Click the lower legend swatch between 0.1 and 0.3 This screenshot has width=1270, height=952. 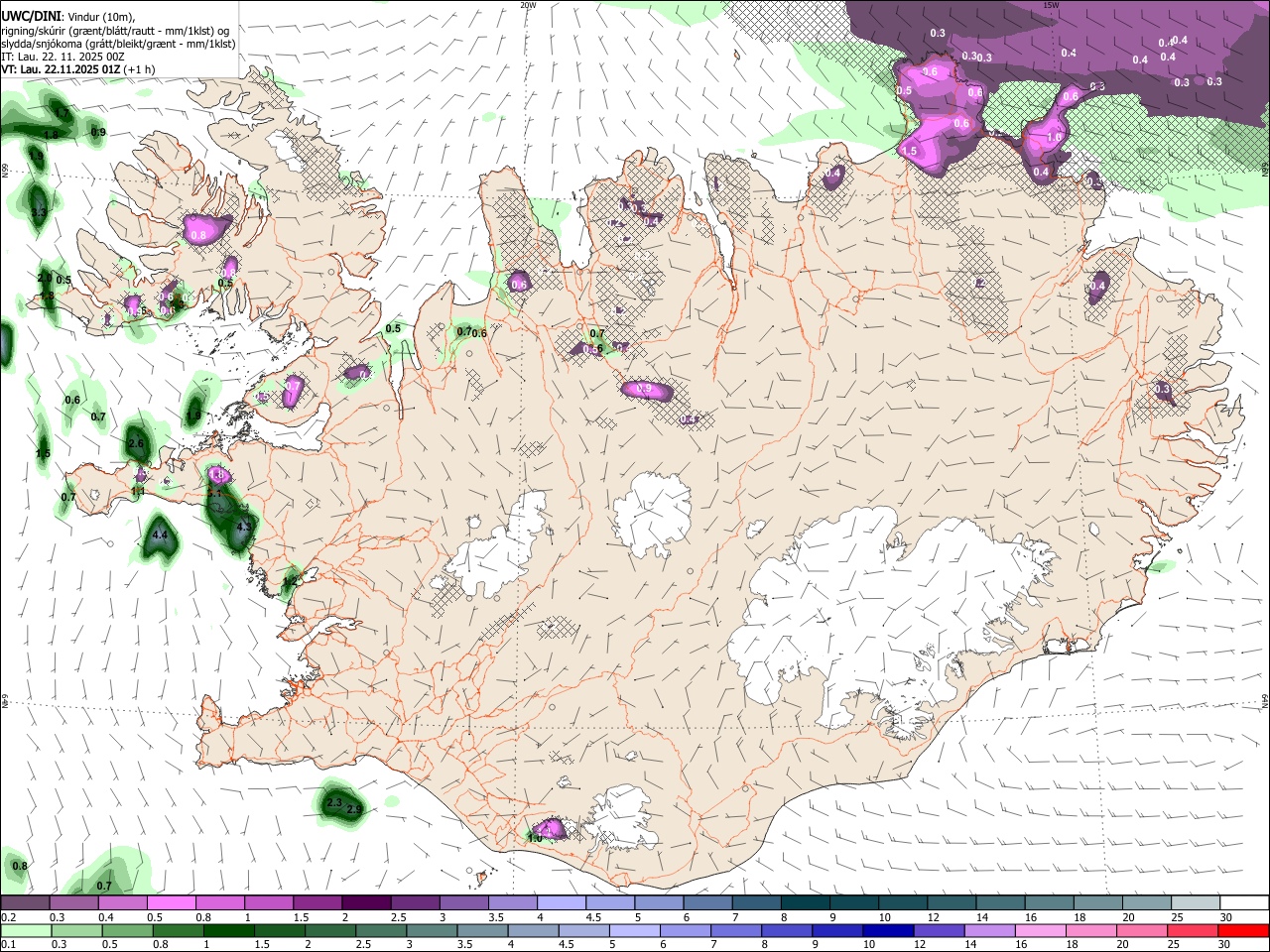coord(26,930)
